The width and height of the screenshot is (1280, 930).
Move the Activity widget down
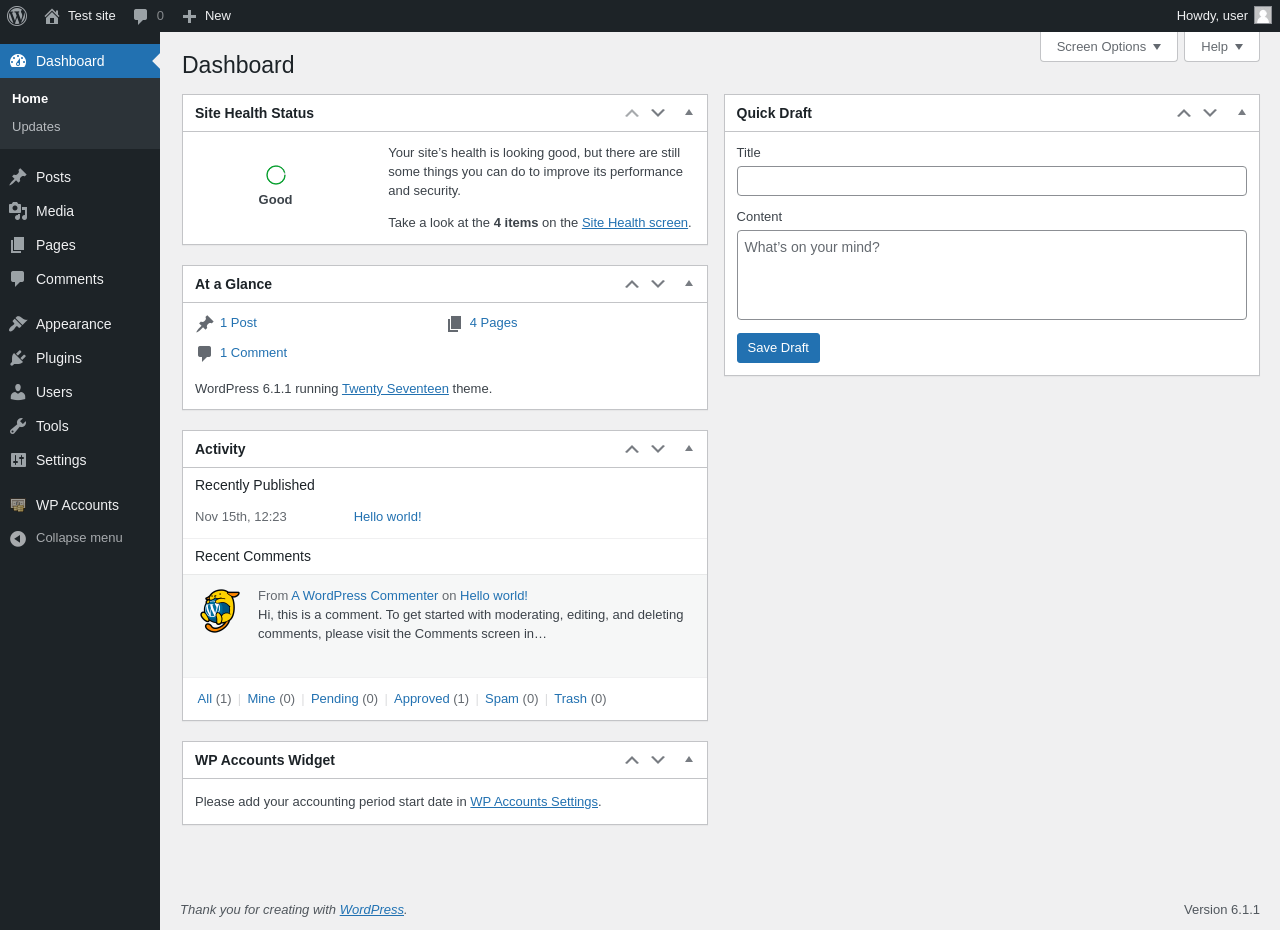[658, 449]
